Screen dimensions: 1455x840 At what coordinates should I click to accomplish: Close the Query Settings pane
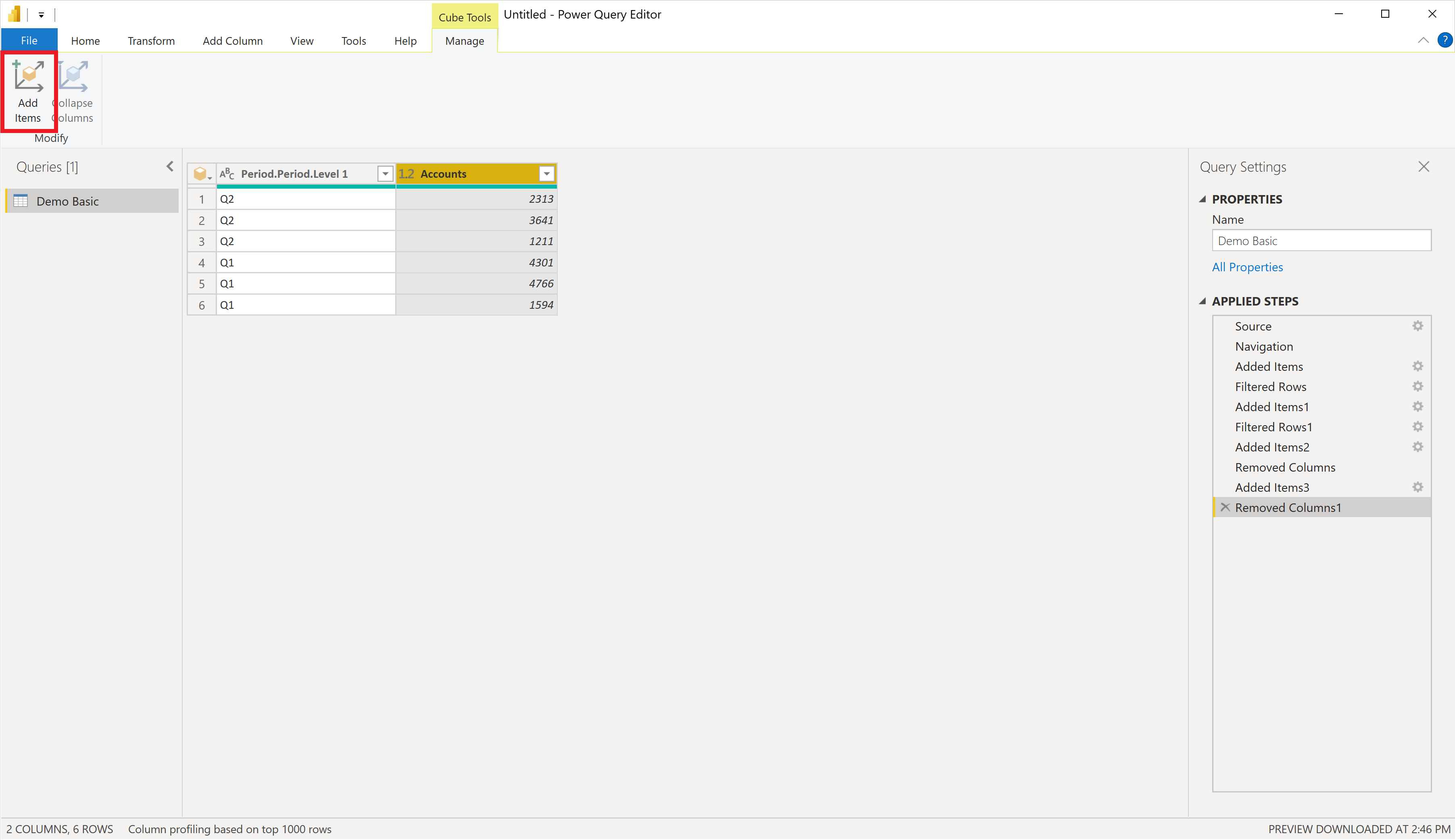[x=1424, y=167]
